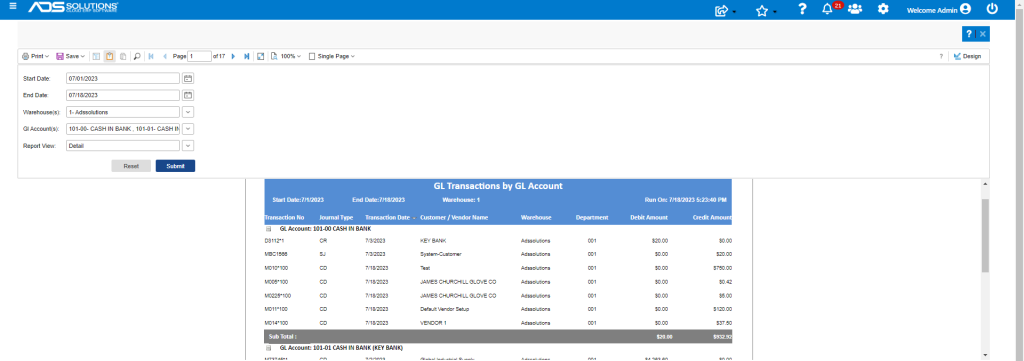Click the $750.00 credit amount
Image resolution: width=1024 pixels, height=361 pixels.
pos(722,268)
